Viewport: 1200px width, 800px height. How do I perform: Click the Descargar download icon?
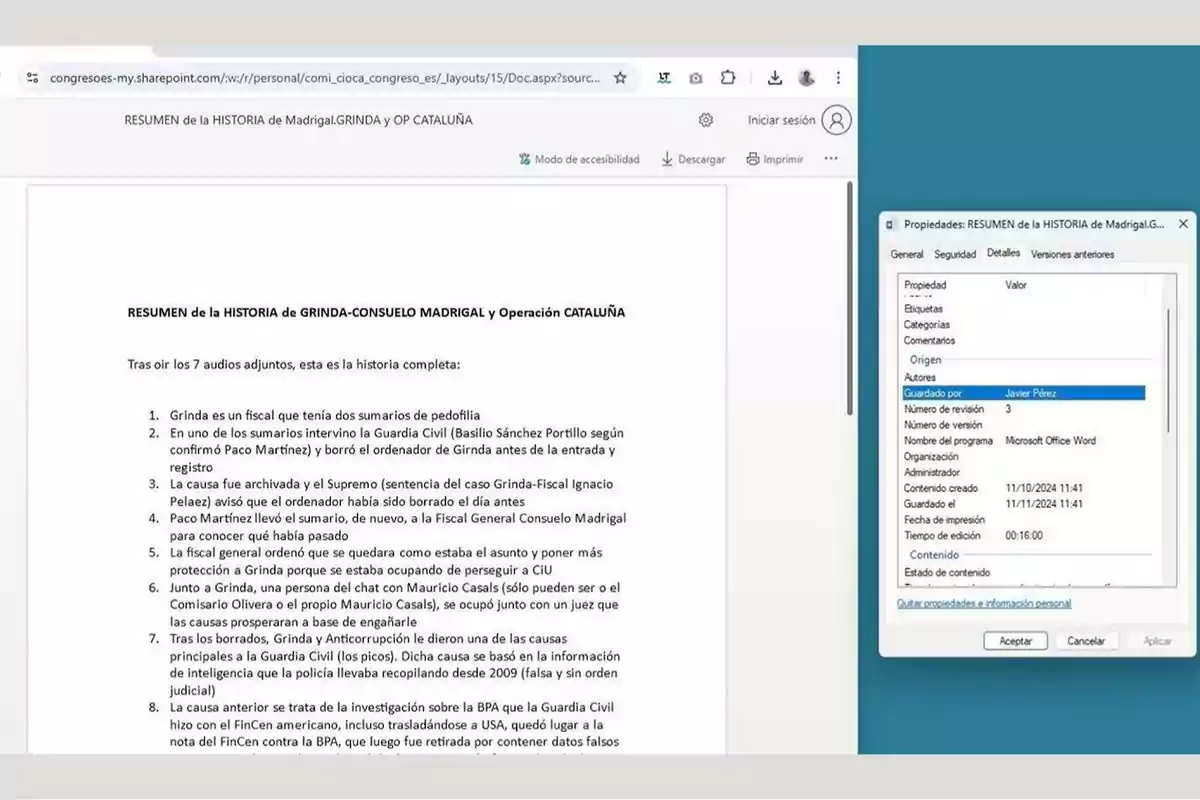(x=667, y=159)
